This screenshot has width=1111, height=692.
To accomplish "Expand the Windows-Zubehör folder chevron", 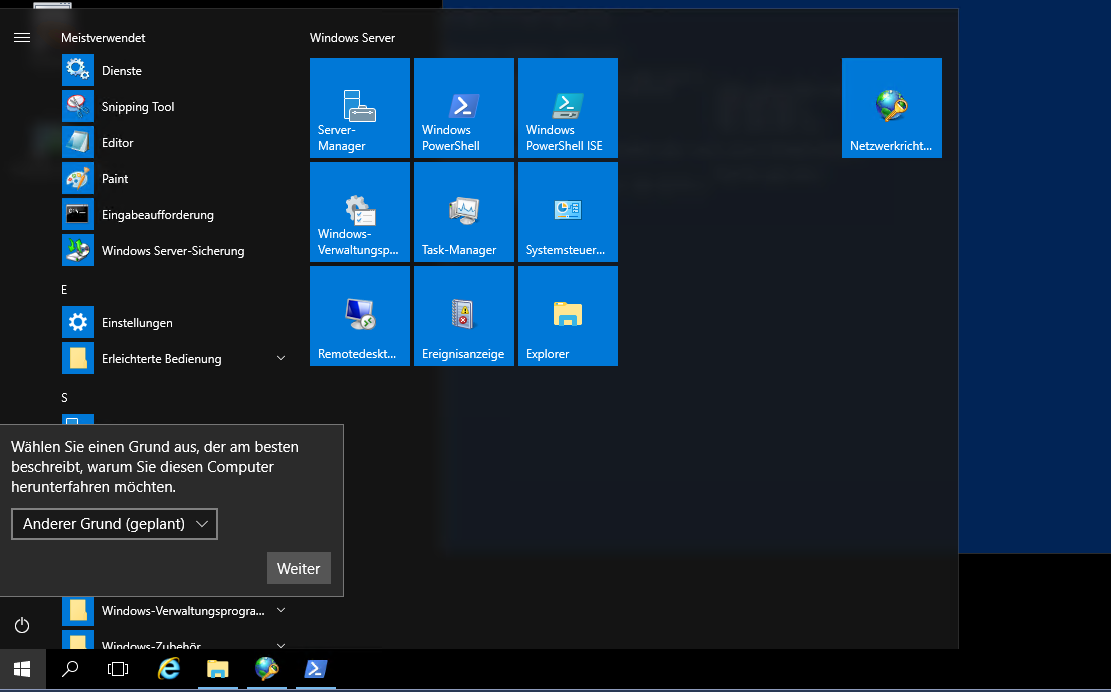I will pyautogui.click(x=281, y=645).
